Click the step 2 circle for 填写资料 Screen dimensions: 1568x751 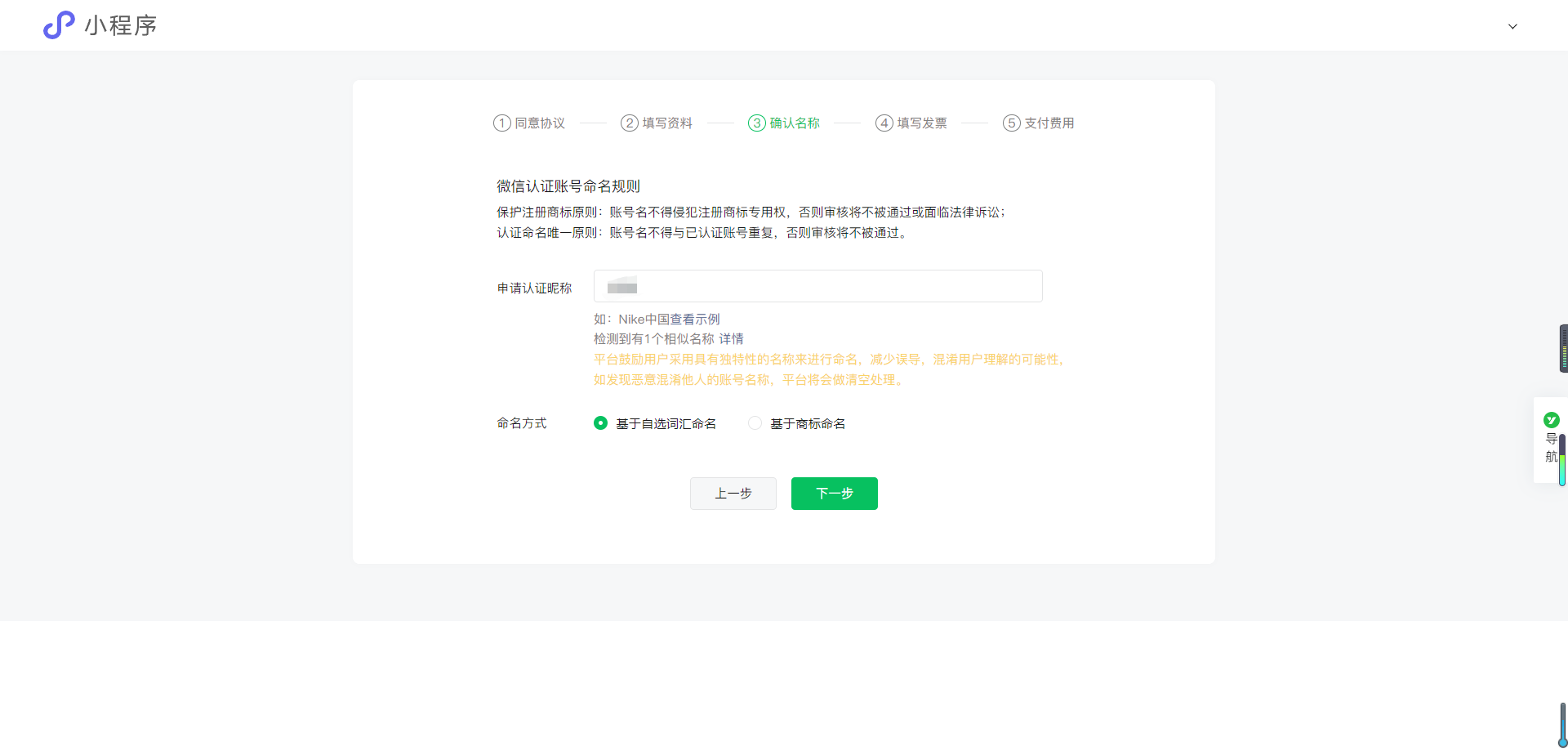click(629, 123)
